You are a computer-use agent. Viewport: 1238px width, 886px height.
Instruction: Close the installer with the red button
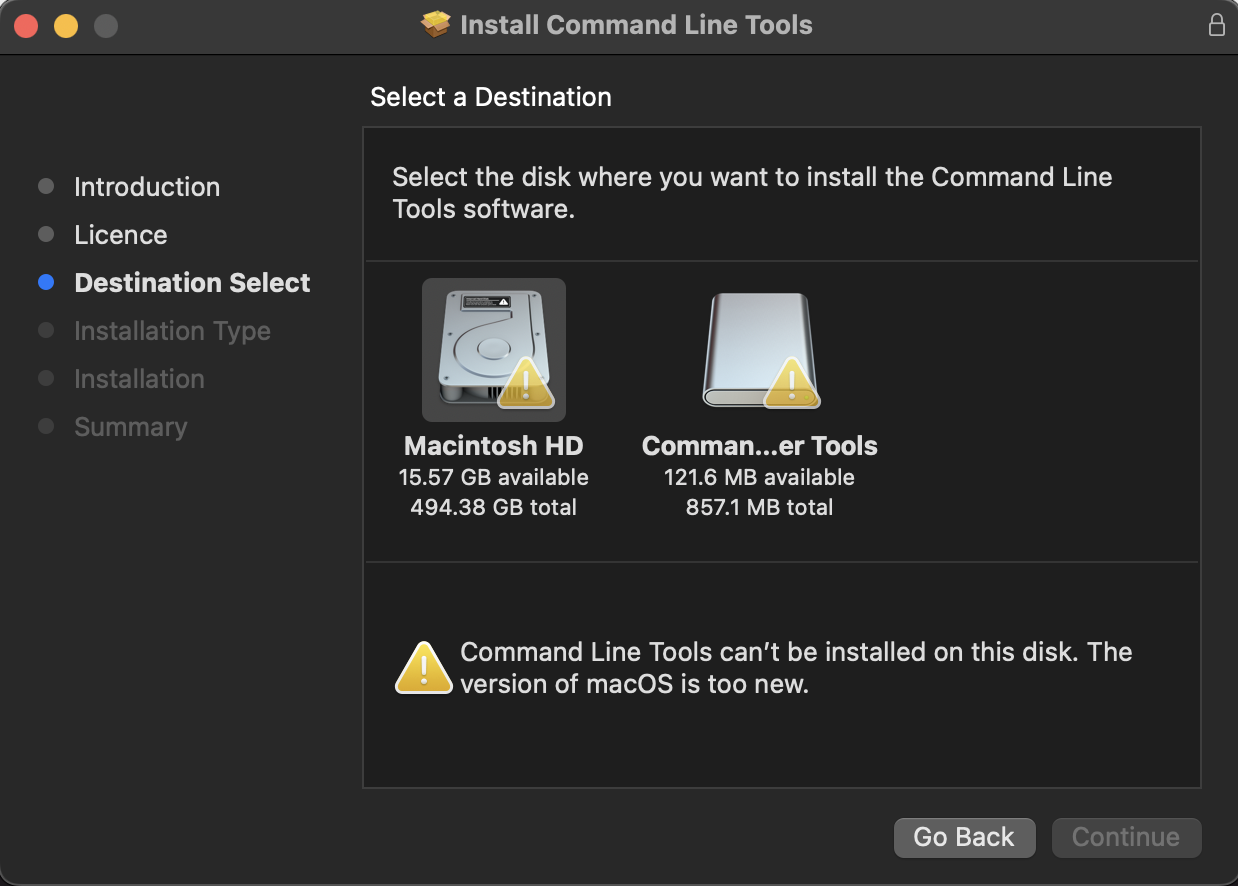(x=26, y=26)
